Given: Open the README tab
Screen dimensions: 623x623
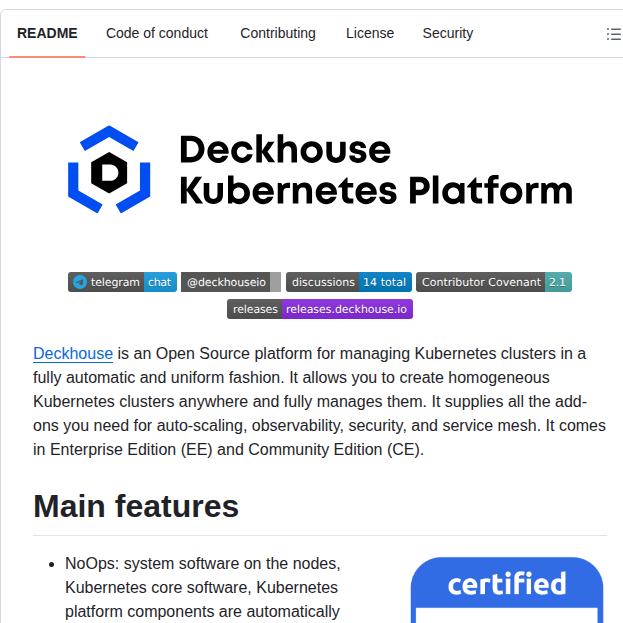Looking at the screenshot, I should [x=47, y=33].
